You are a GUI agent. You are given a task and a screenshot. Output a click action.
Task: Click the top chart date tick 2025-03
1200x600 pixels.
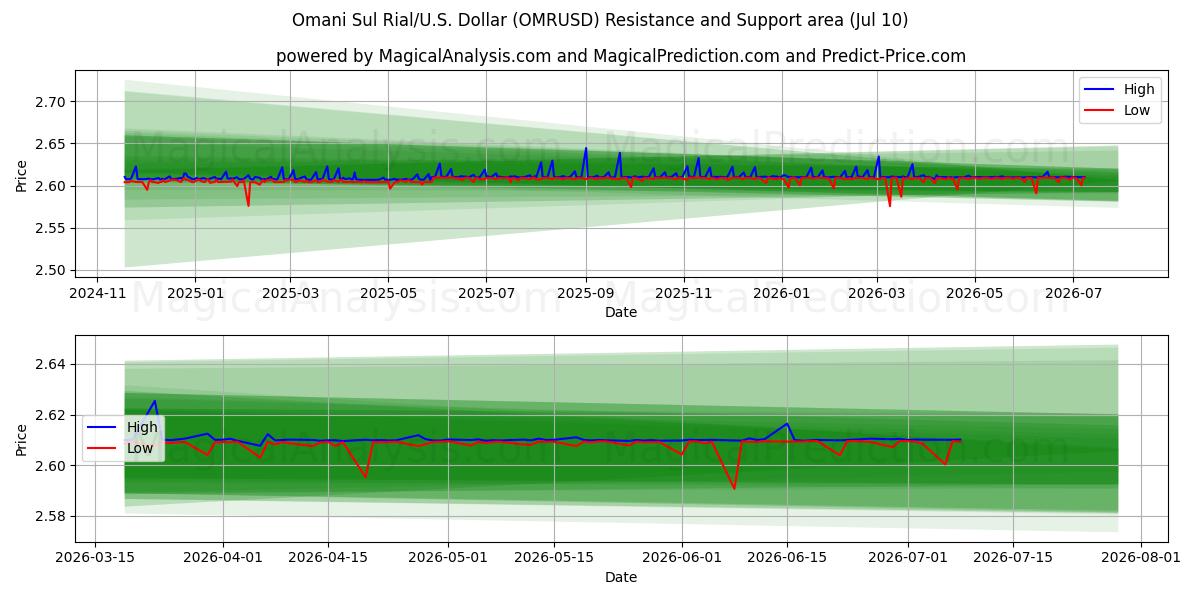[x=290, y=294]
